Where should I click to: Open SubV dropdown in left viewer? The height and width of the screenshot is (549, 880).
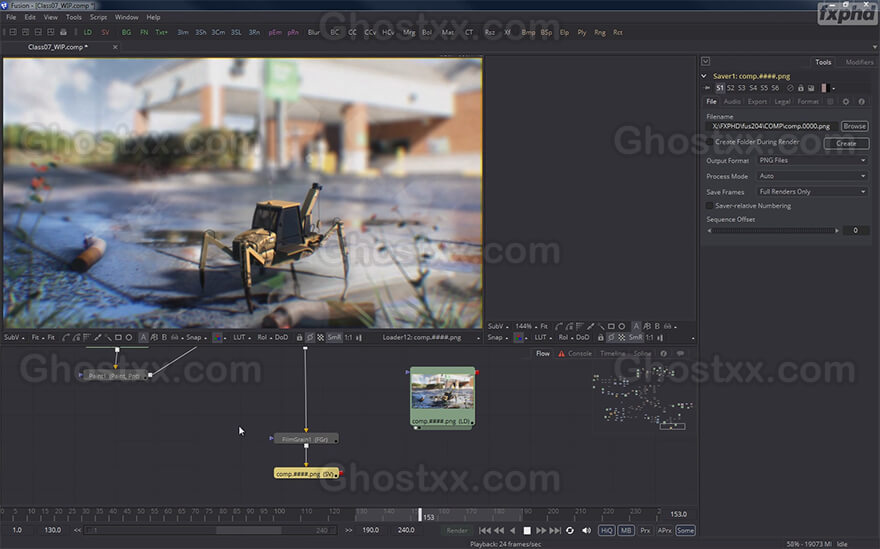point(13,337)
